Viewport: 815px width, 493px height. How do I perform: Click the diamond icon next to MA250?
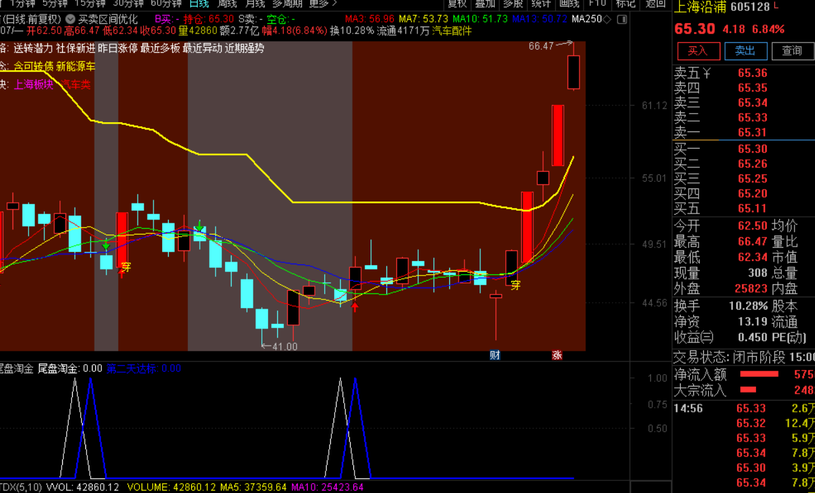click(608, 19)
